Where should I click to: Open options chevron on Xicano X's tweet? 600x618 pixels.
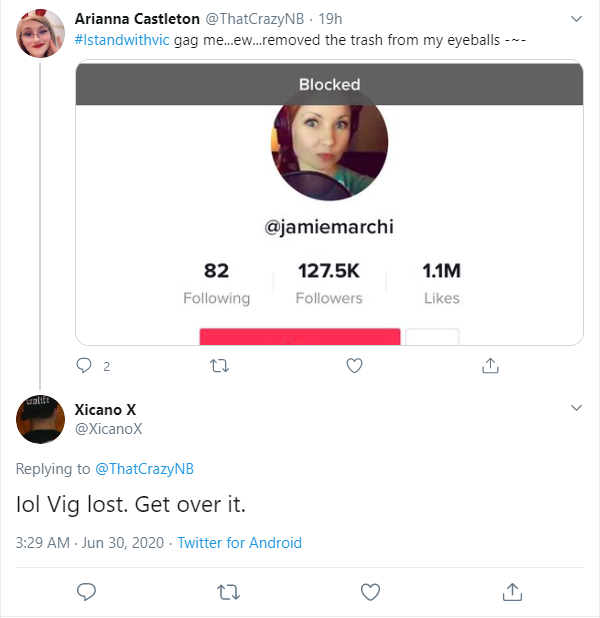(576, 408)
